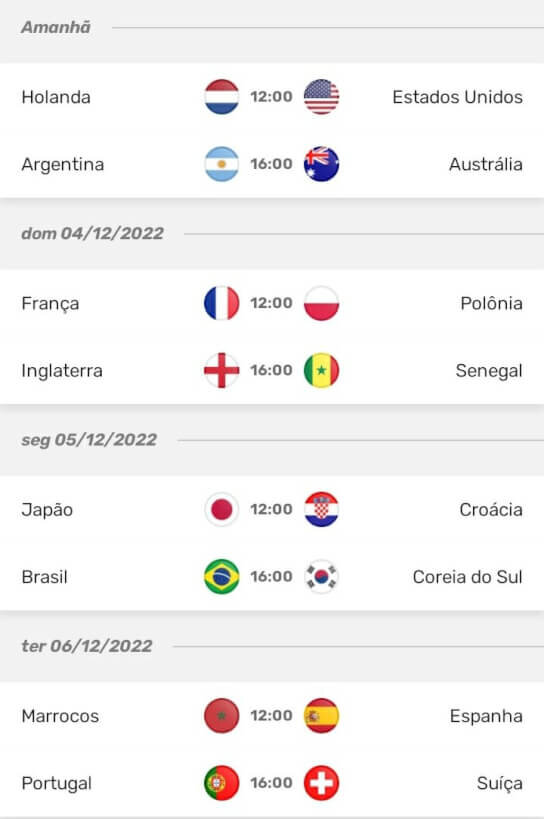Select the ter 06/12/2022 date header
The width and height of the screenshot is (544, 819).
pos(87,646)
